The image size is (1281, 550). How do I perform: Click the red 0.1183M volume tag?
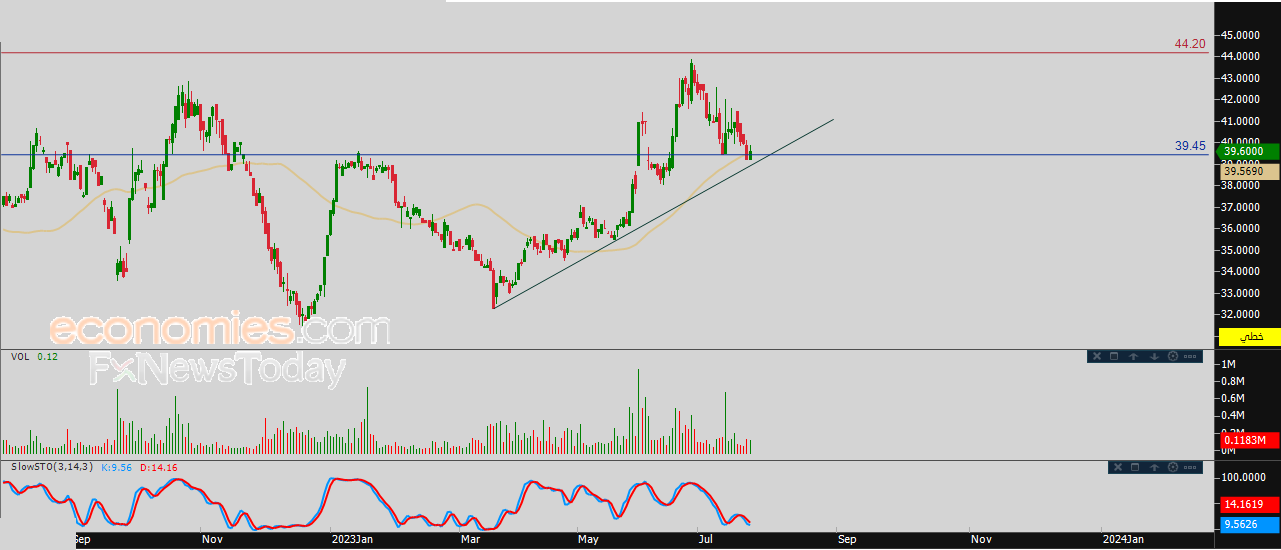coord(1248,440)
